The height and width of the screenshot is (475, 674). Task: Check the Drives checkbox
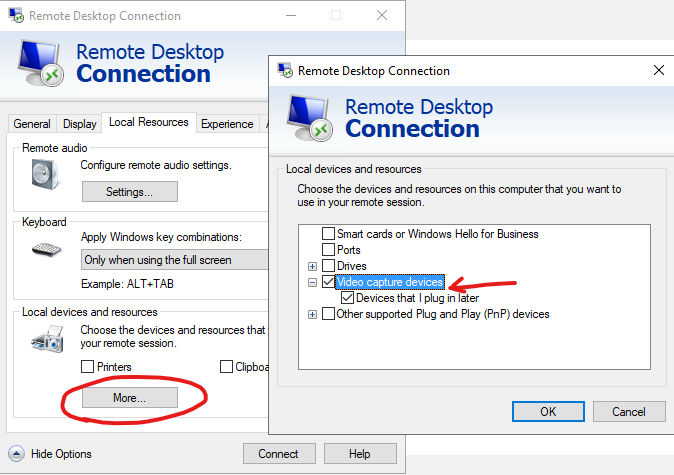click(328, 265)
